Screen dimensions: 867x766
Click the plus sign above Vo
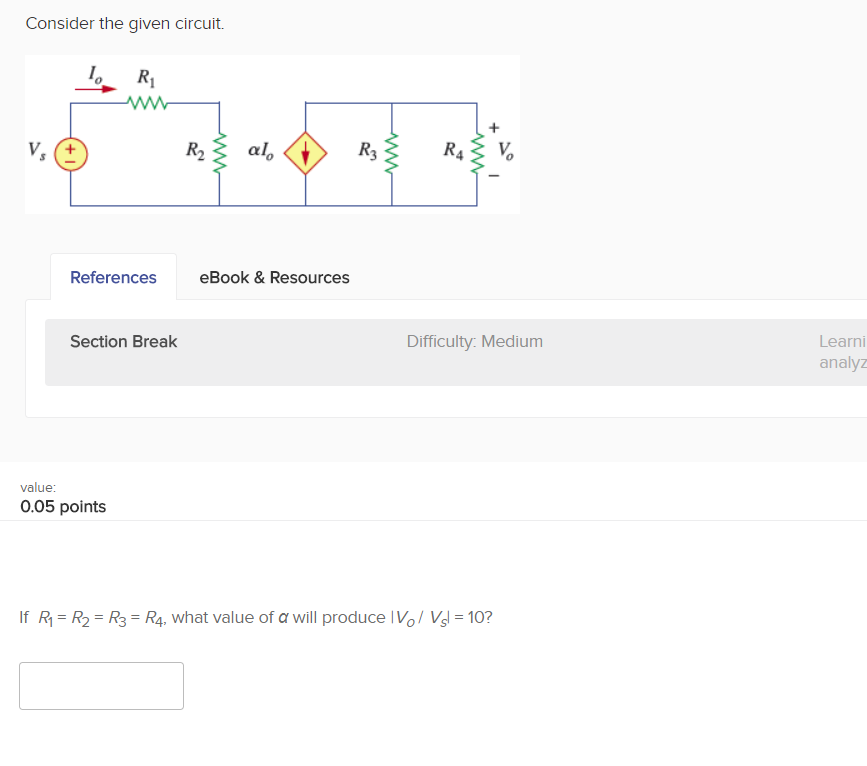(x=492, y=127)
